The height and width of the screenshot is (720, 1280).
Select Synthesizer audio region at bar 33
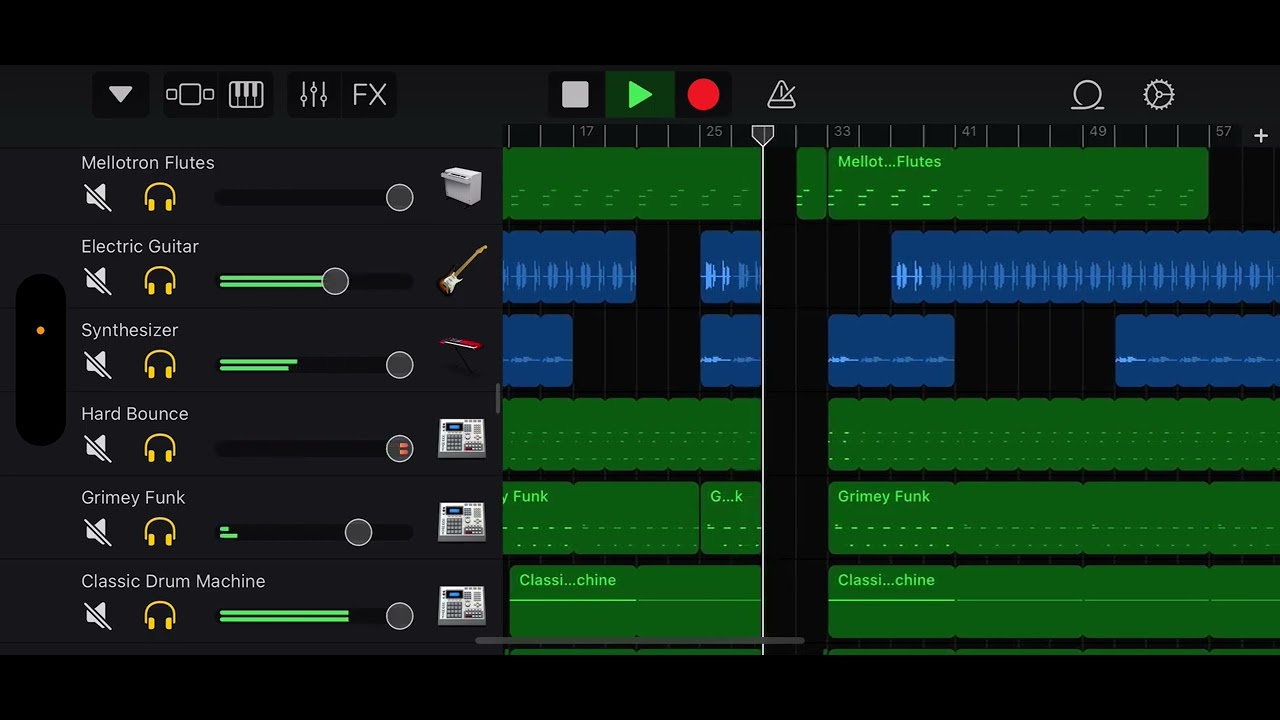(891, 351)
